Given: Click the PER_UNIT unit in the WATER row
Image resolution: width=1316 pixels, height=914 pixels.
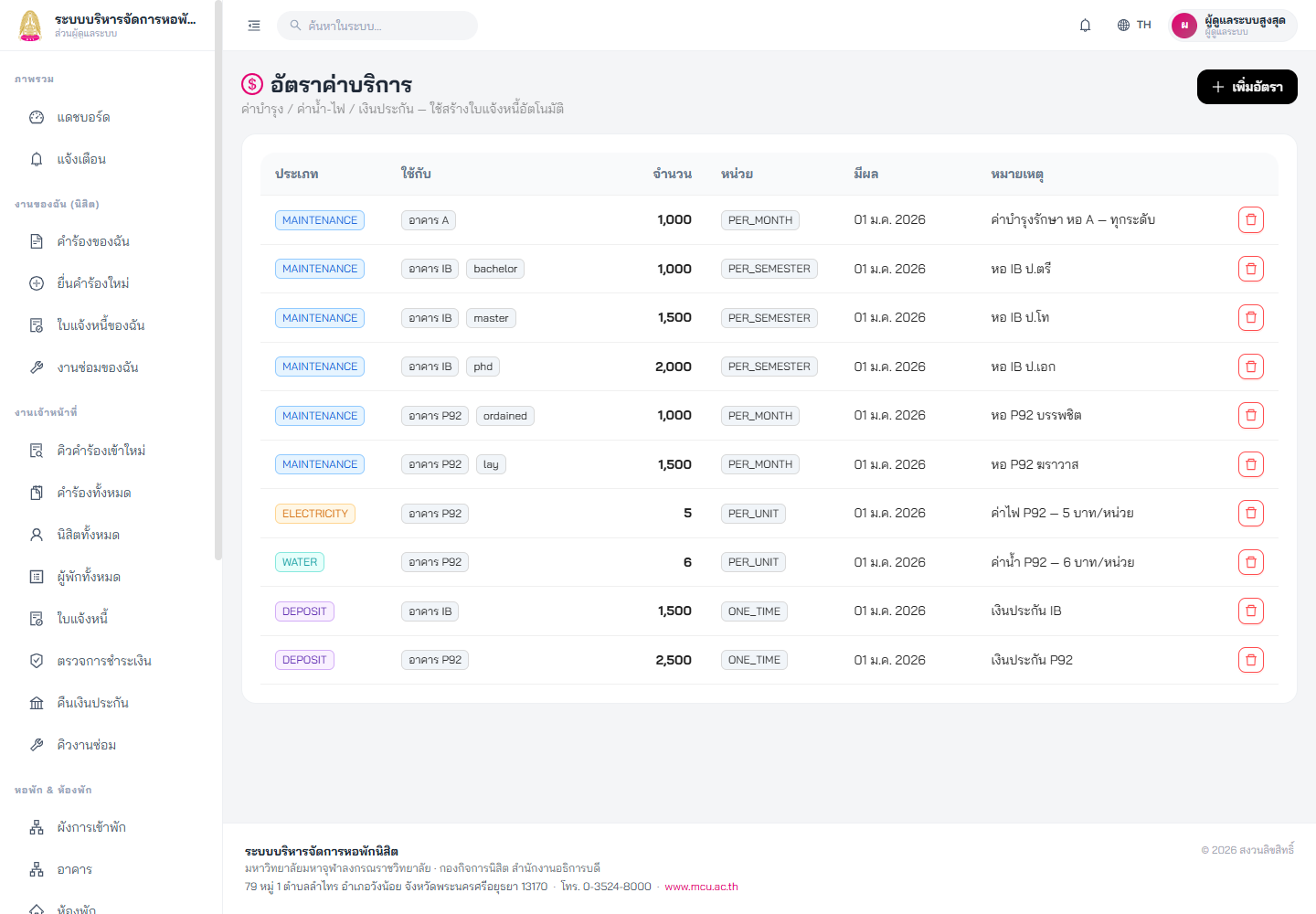Looking at the screenshot, I should [x=753, y=562].
